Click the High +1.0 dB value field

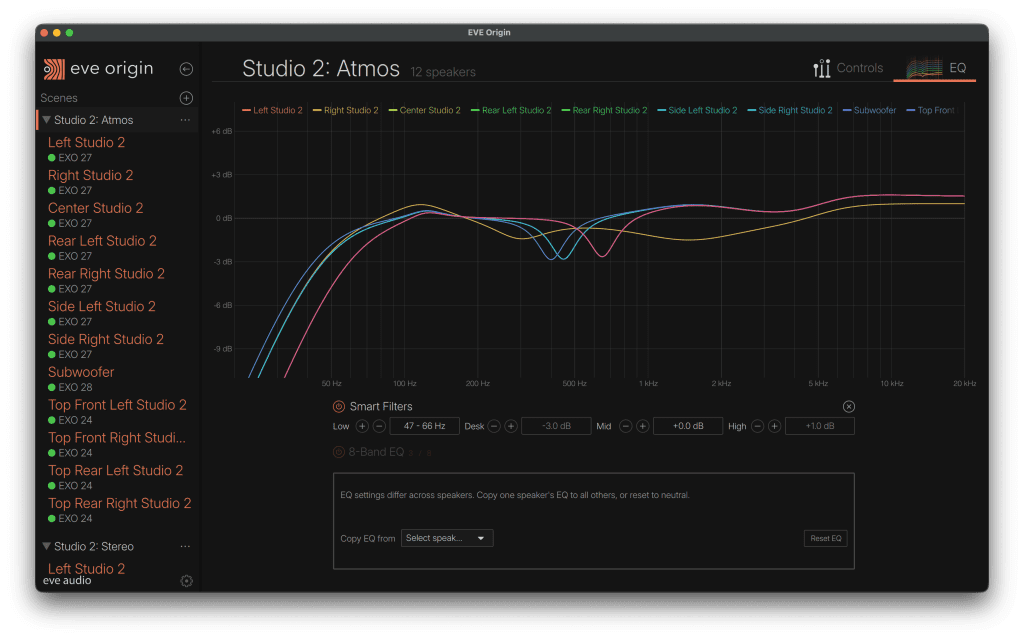pos(820,426)
